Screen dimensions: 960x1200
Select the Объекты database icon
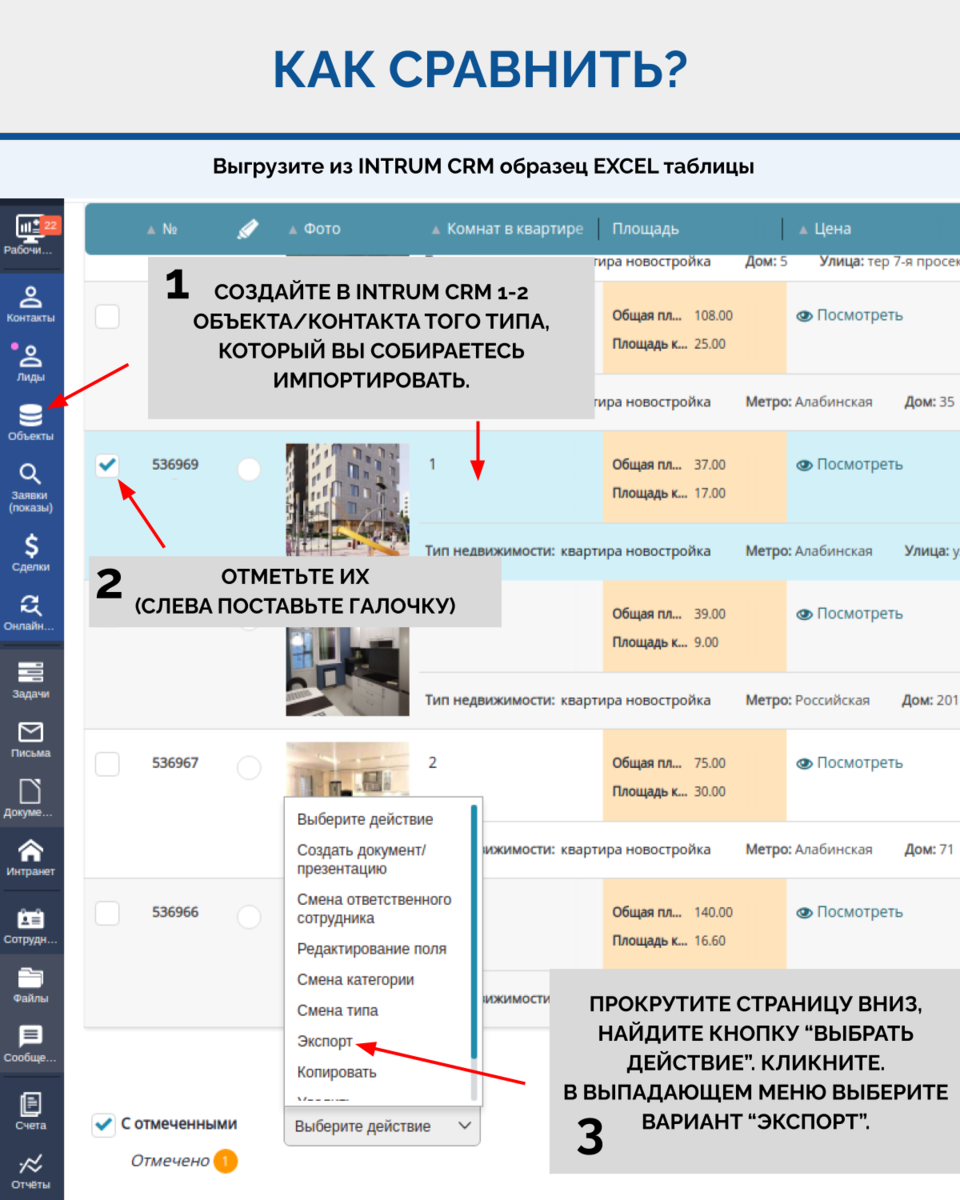point(30,415)
